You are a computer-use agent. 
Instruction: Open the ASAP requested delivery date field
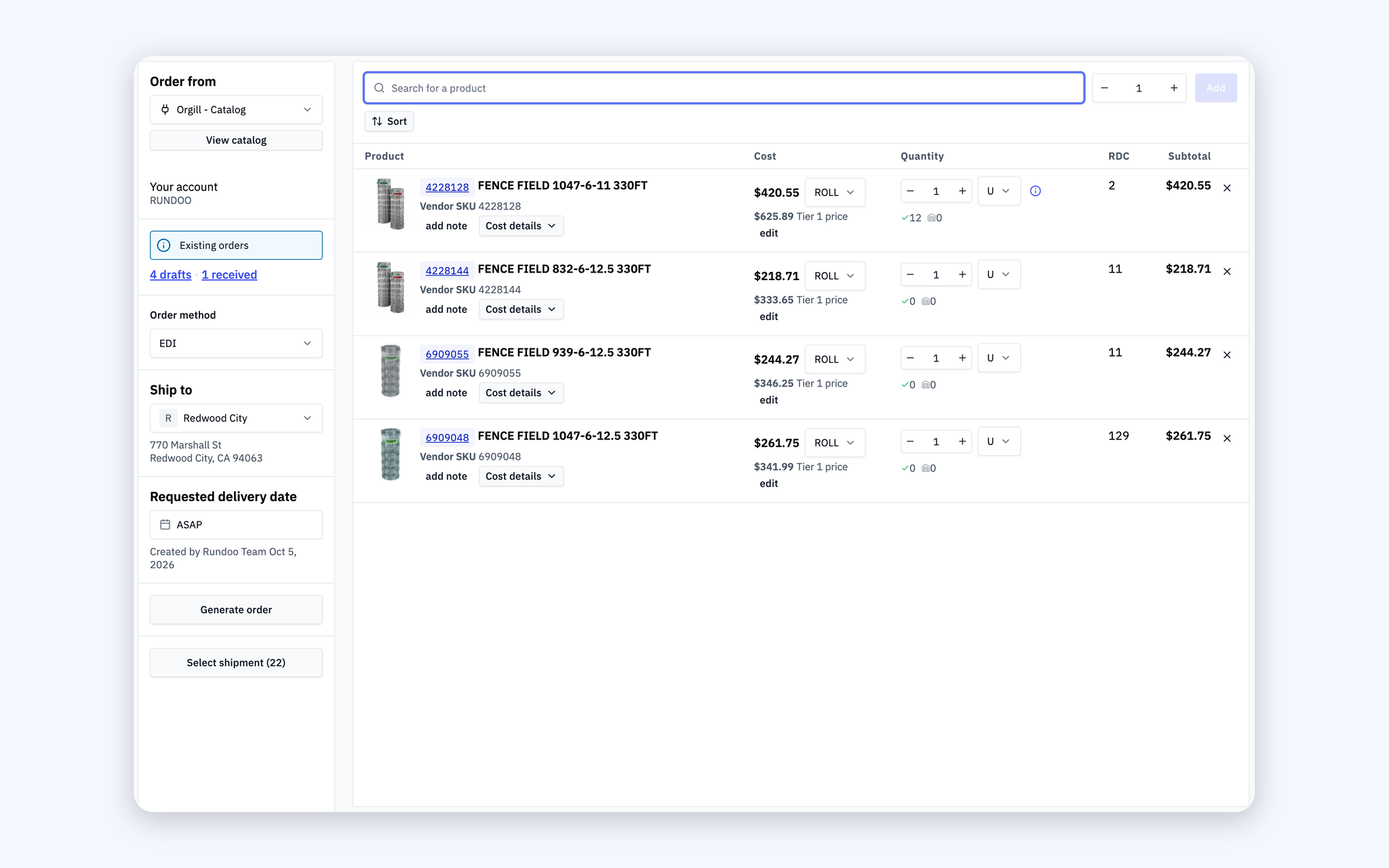click(x=236, y=525)
